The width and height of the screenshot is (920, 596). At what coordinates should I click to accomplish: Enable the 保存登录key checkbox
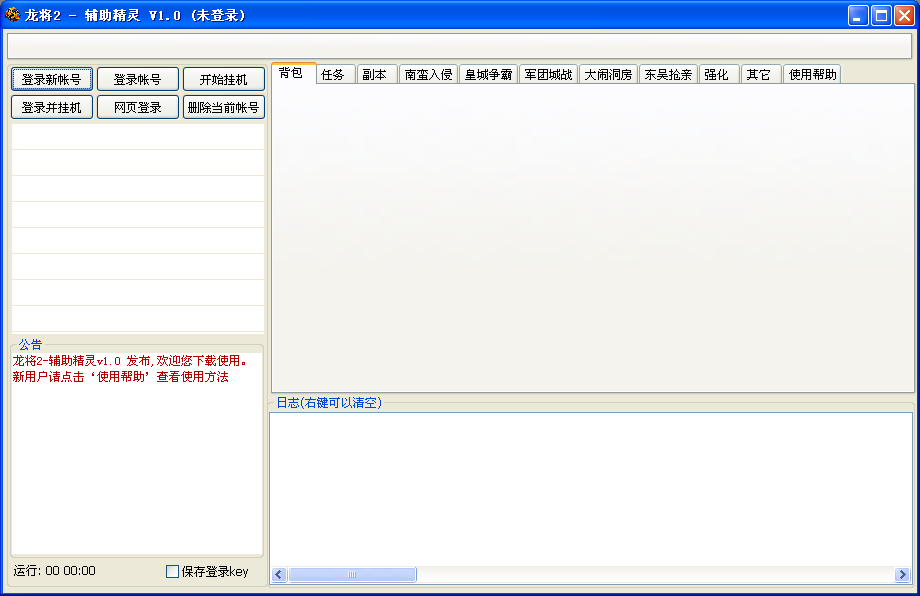tap(172, 571)
